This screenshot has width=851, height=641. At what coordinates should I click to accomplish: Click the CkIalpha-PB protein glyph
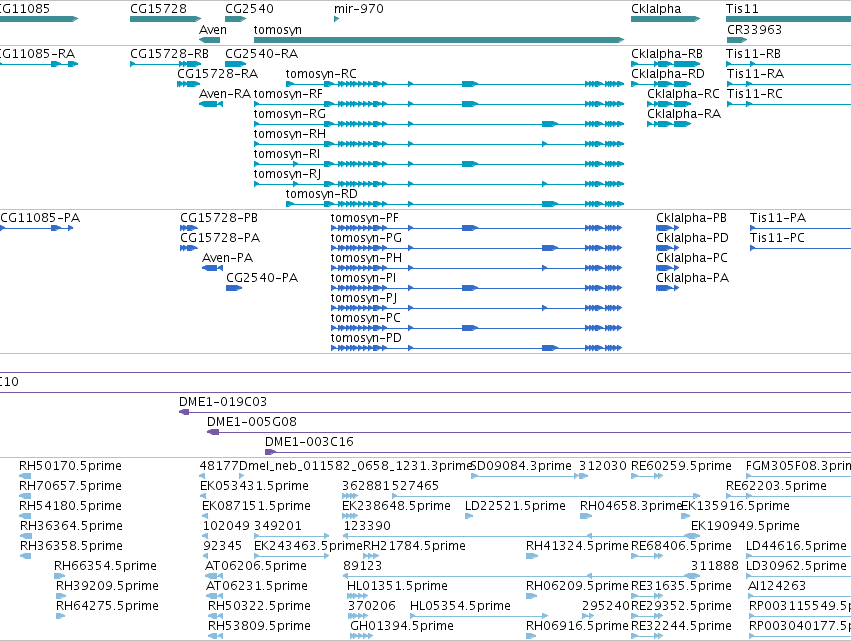(x=668, y=228)
